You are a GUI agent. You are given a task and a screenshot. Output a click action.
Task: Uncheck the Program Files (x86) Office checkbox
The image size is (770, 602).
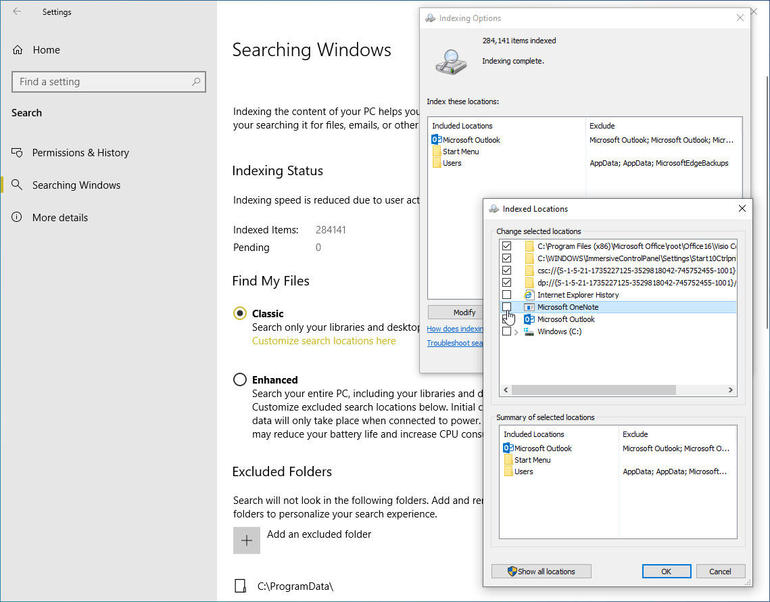pos(507,246)
